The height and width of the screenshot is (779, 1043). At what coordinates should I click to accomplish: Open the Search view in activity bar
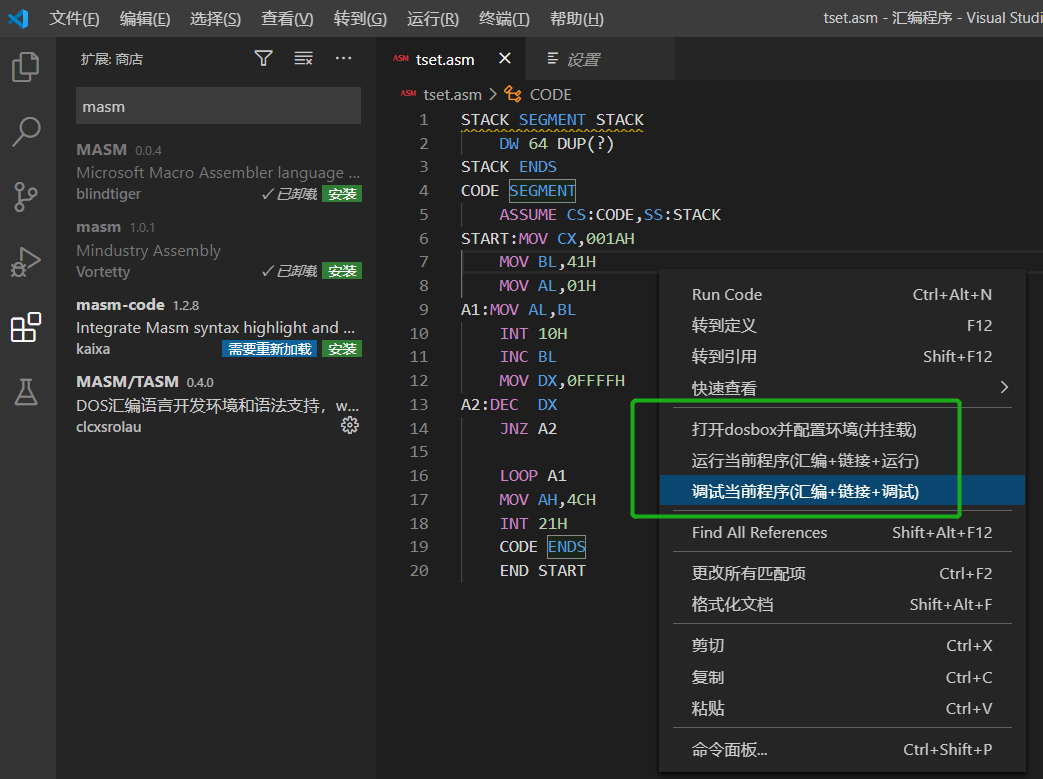pos(26,132)
